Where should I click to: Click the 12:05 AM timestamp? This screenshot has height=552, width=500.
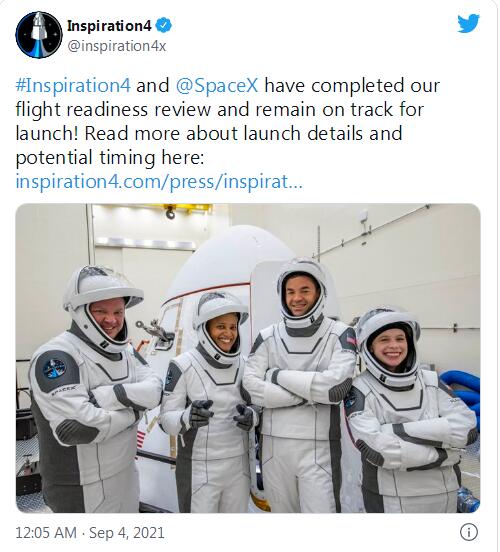(x=46, y=532)
